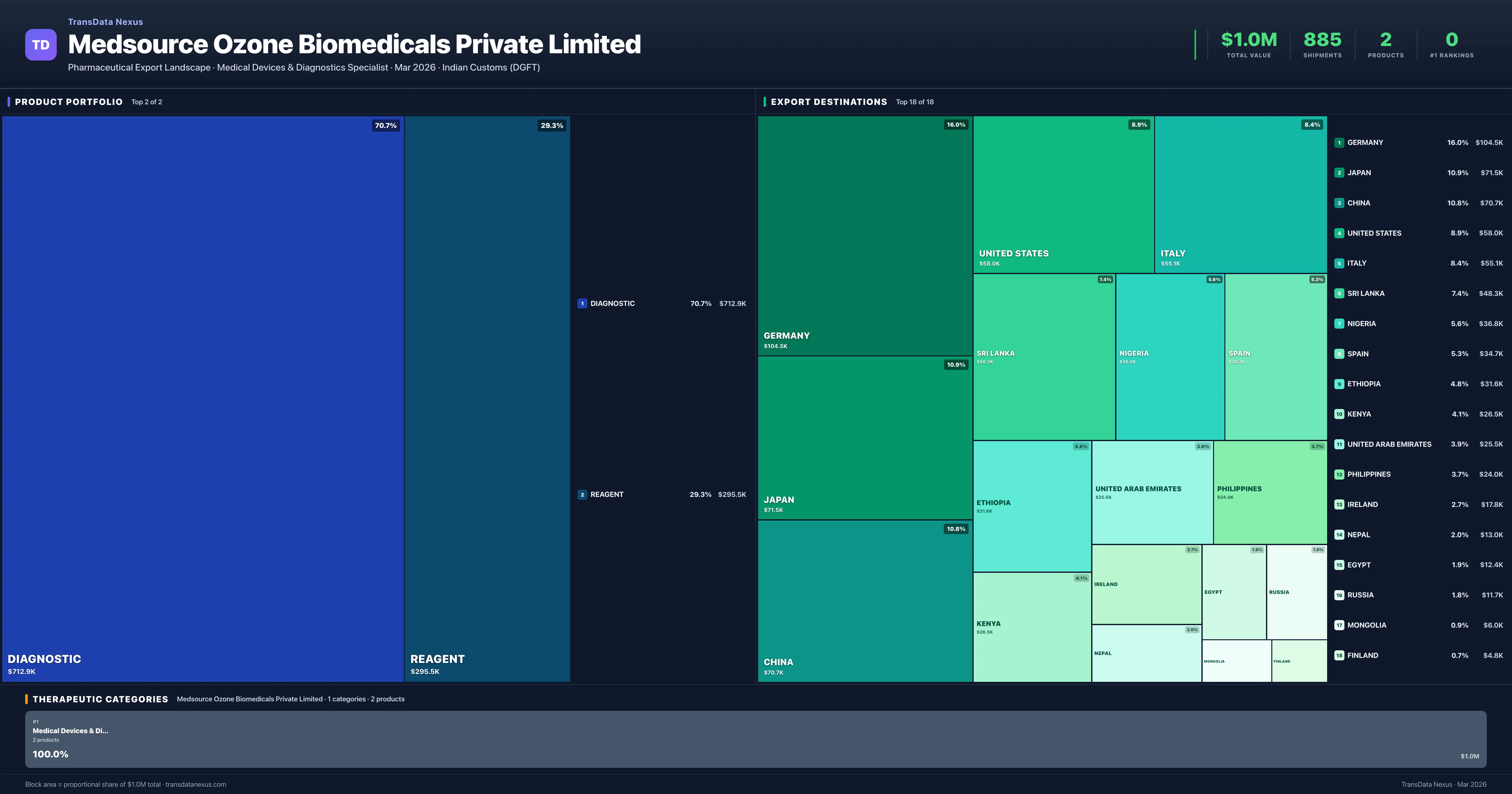Click the Diagnostic rank 1 legend badge
The image size is (1512, 794).
pyautogui.click(x=582, y=304)
